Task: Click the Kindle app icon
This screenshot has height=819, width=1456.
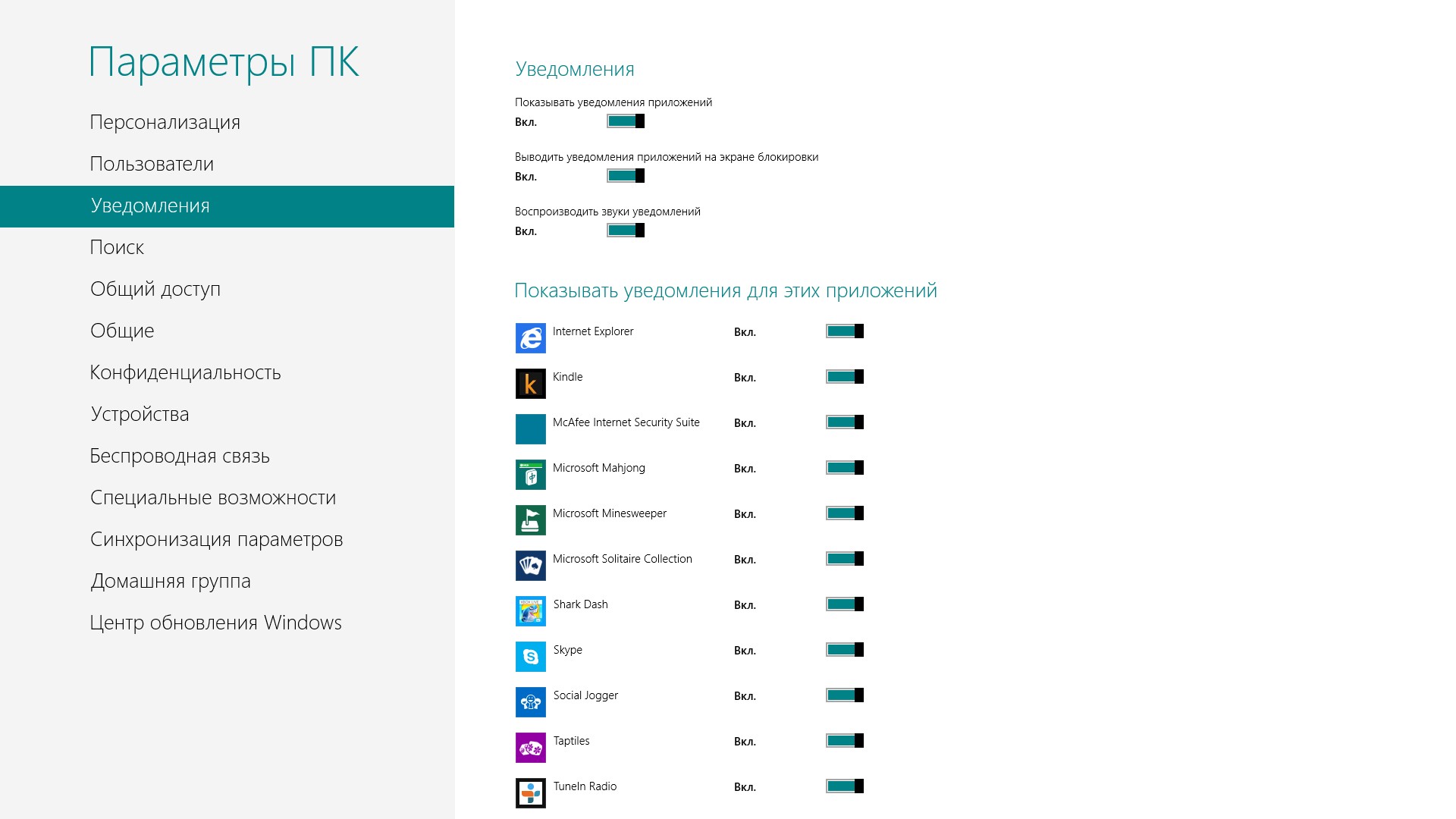Action: point(530,384)
